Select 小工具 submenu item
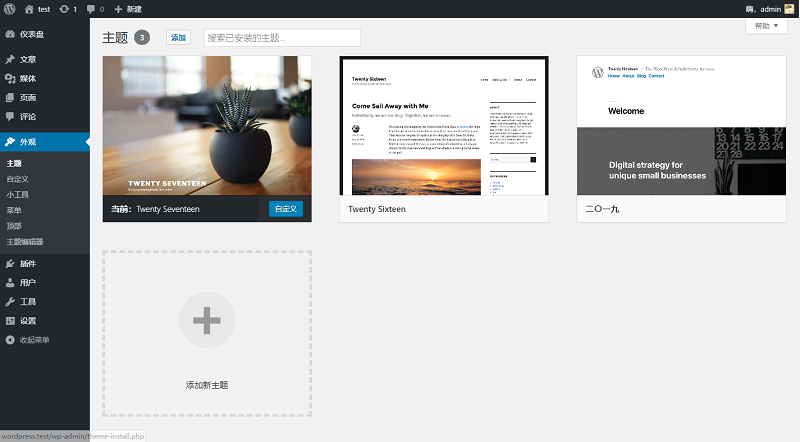The width and height of the screenshot is (800, 442). click(x=17, y=194)
